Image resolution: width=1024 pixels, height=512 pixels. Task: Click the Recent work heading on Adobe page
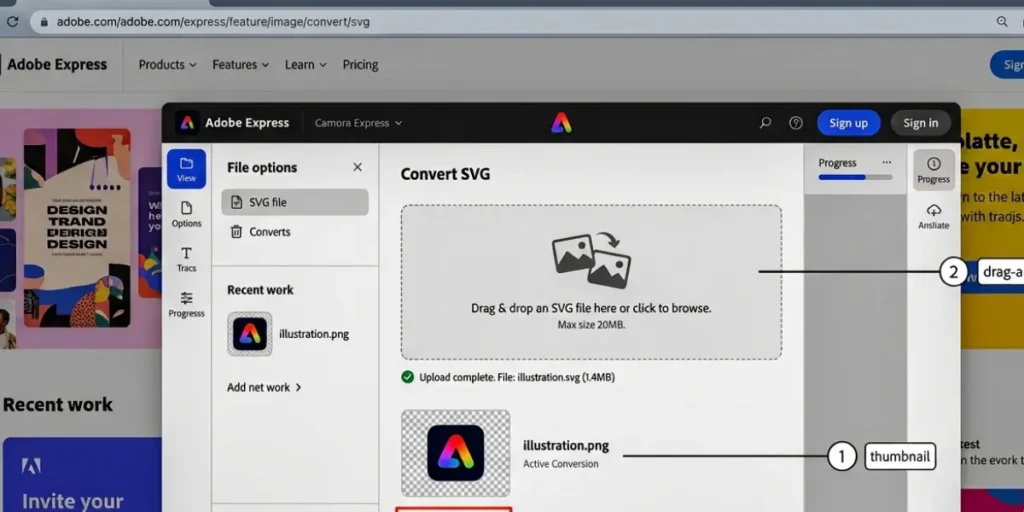(57, 405)
